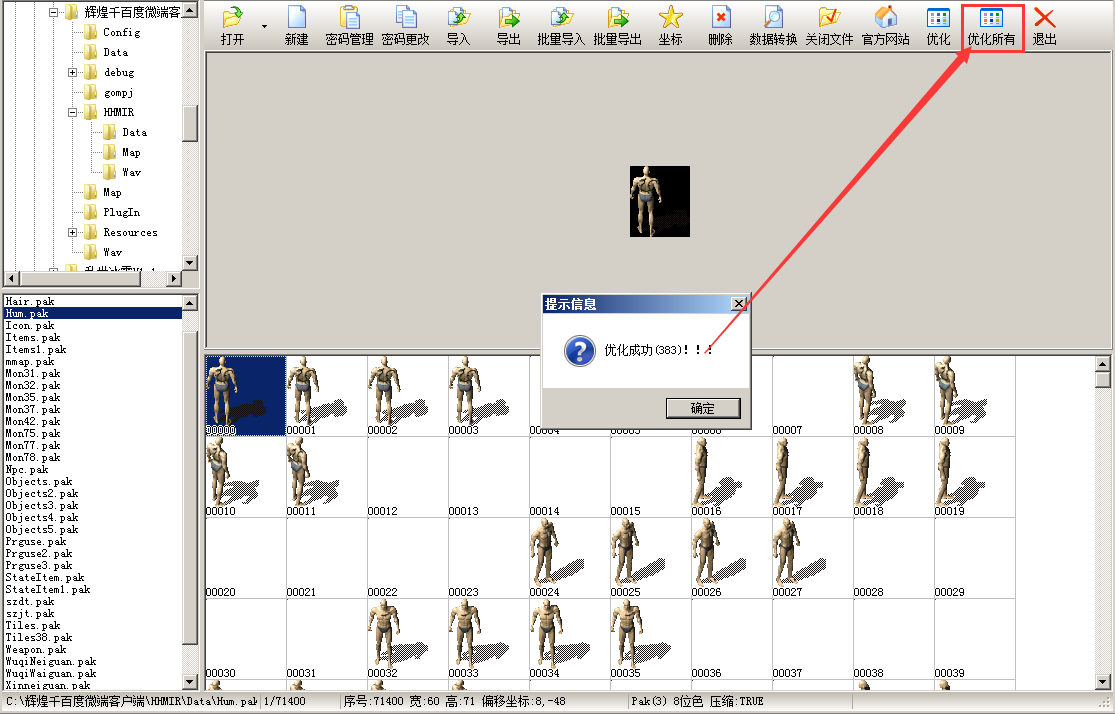Confirm the dialog with 确定 button
This screenshot has width=1115, height=714.
[x=703, y=408]
